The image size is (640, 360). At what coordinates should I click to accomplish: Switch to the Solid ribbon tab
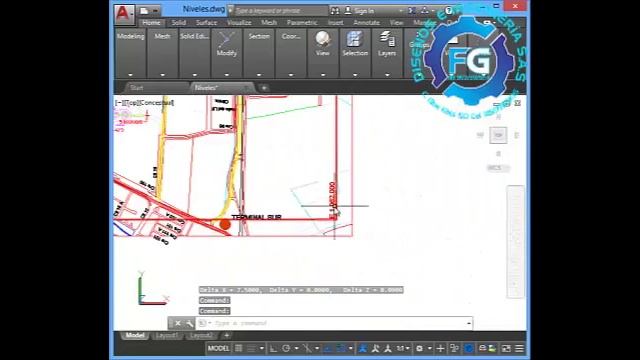point(179,23)
